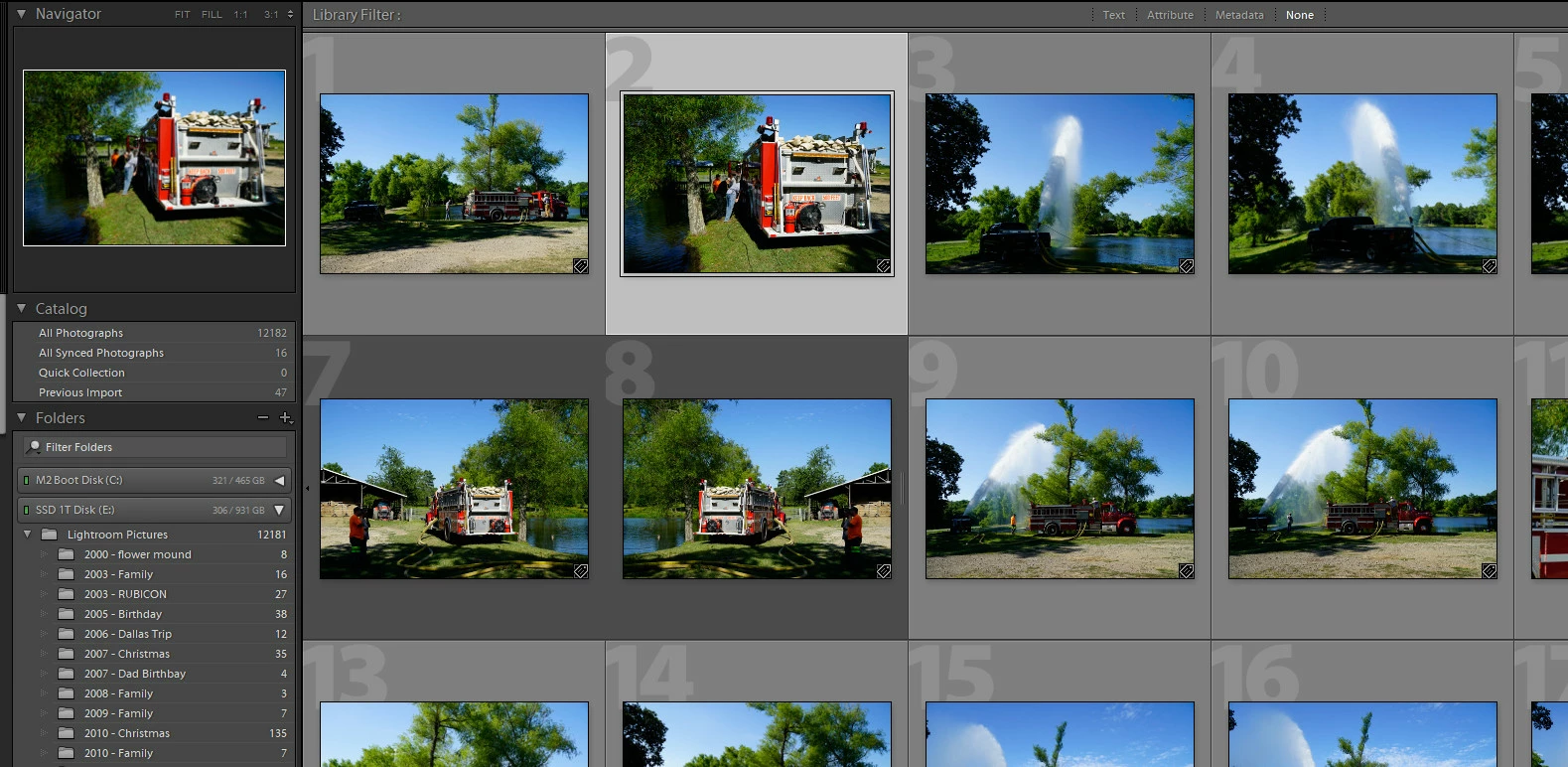Open the Text library filter
The height and width of the screenshot is (767, 1568).
coord(1114,15)
